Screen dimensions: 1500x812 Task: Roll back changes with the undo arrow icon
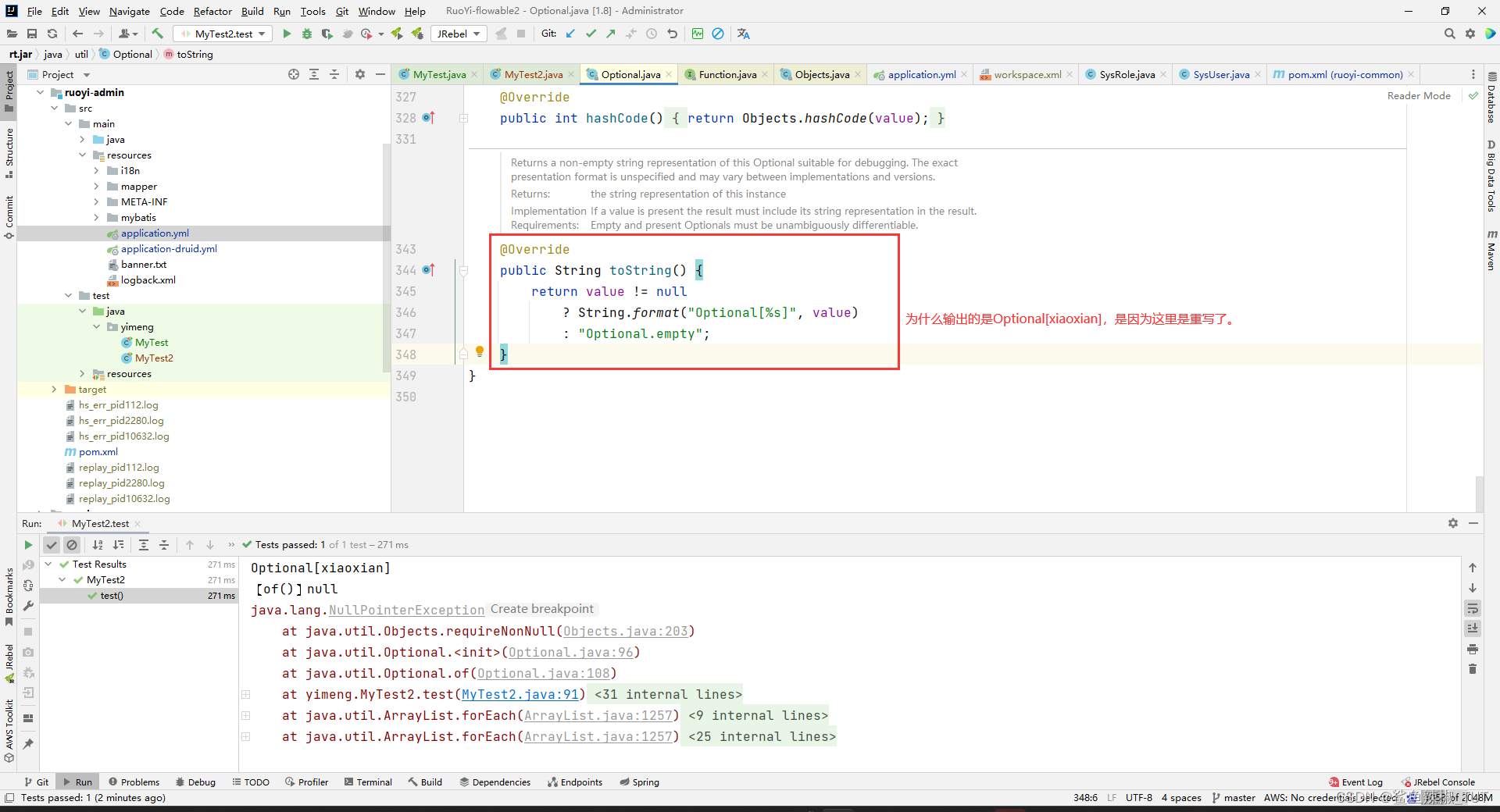point(672,34)
